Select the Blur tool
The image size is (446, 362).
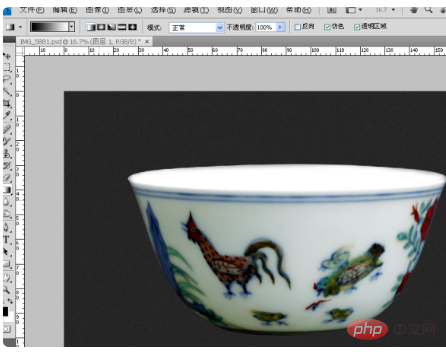click(7, 202)
